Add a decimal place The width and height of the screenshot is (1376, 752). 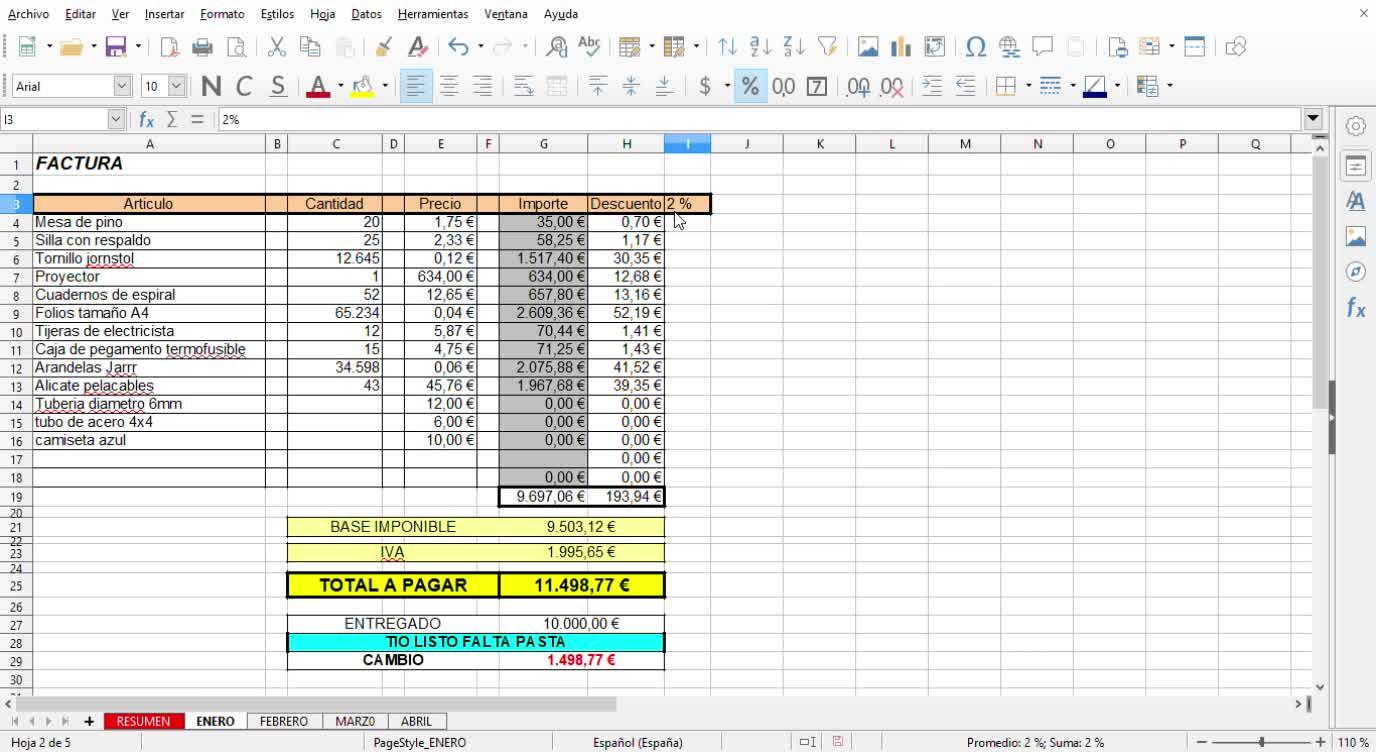pyautogui.click(x=858, y=86)
